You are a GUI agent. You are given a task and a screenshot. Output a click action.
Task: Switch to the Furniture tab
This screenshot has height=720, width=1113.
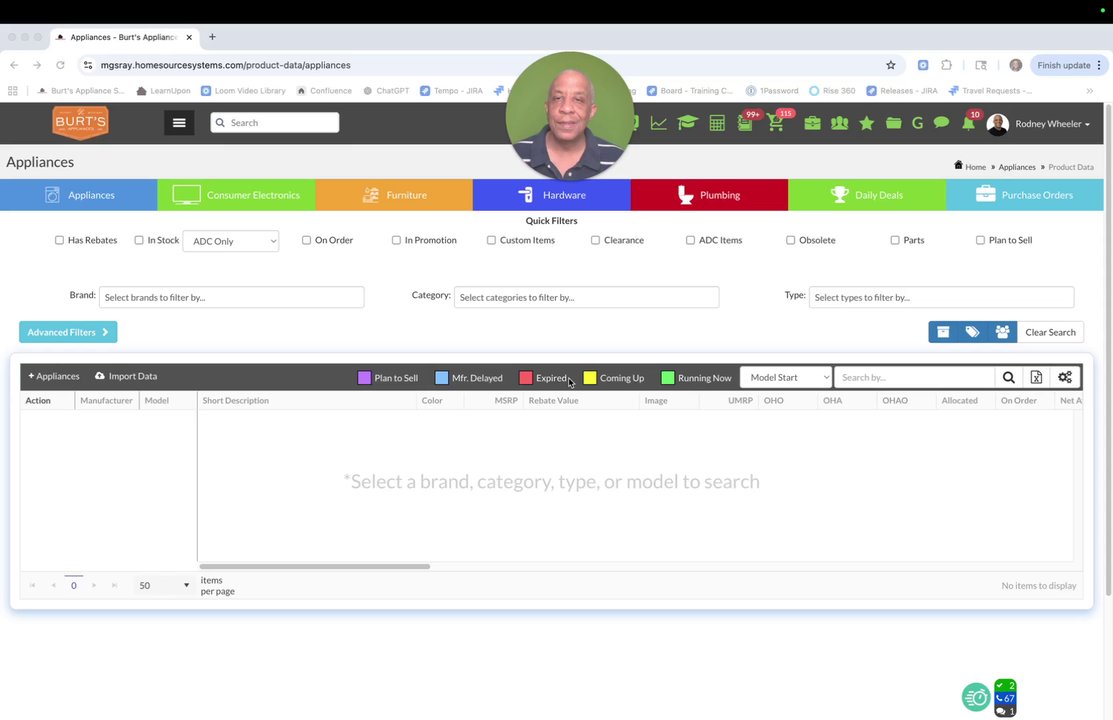pyautogui.click(x=394, y=195)
